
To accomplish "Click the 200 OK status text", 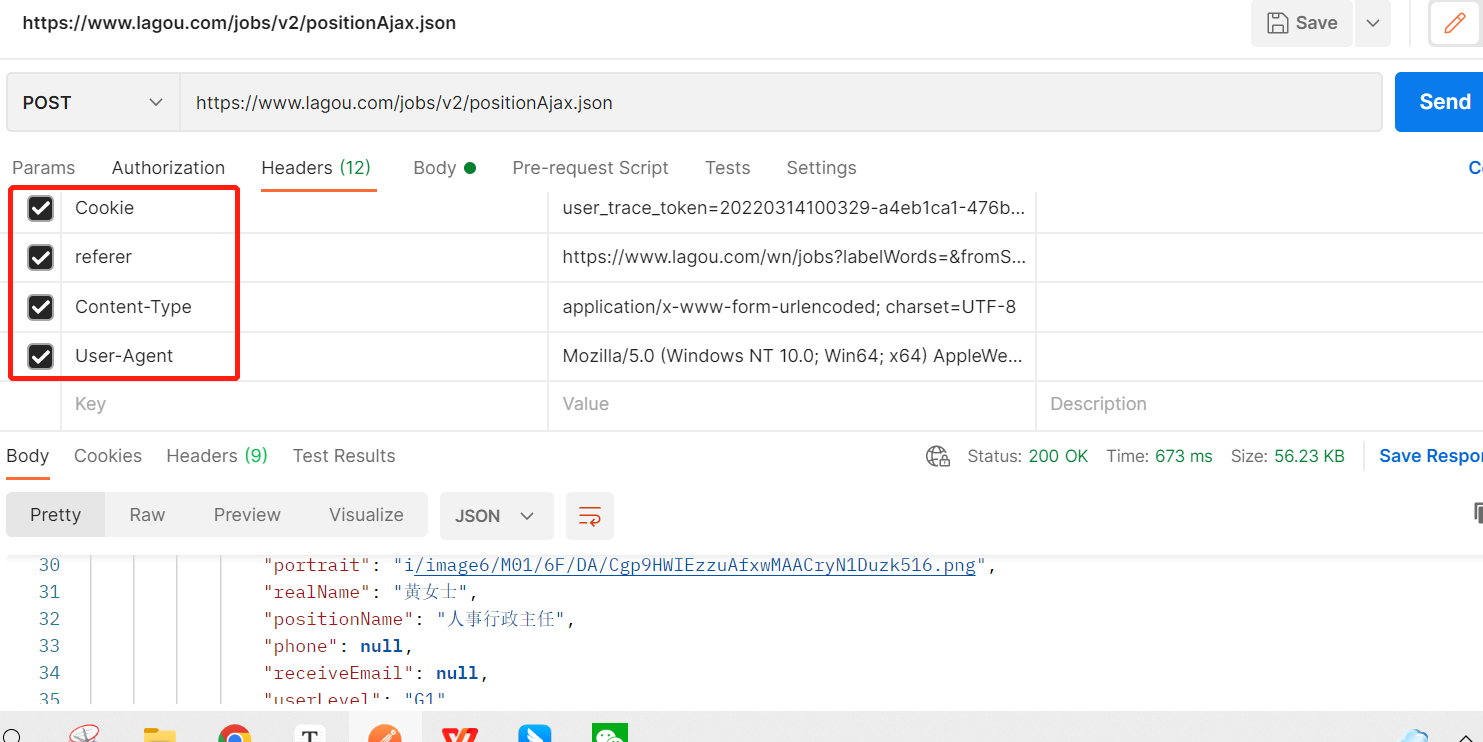I will (x=1058, y=456).
